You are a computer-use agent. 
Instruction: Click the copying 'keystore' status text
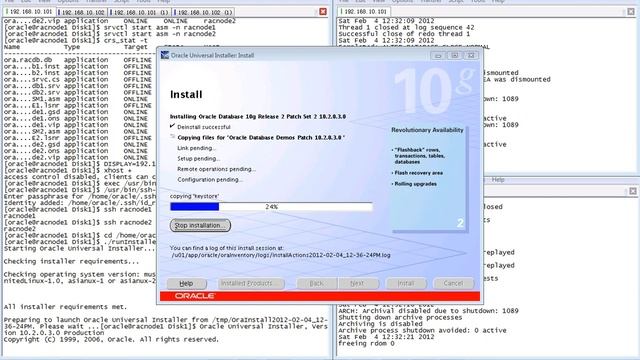pos(194,196)
